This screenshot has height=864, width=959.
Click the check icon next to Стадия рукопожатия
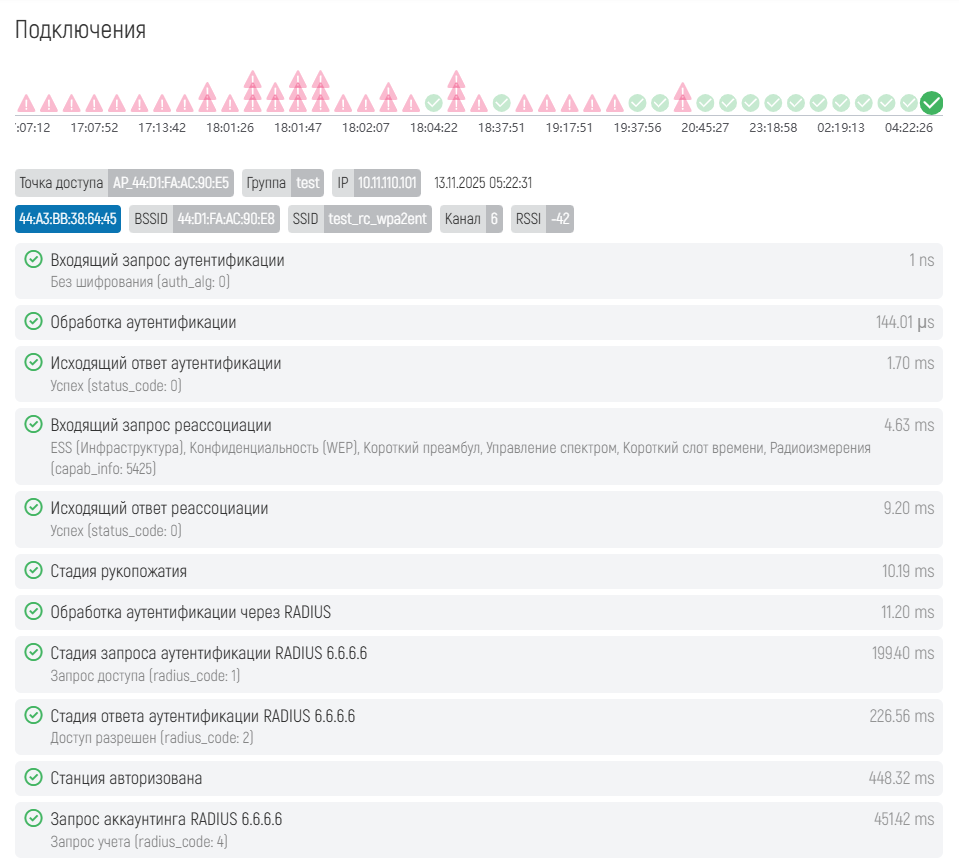(x=33, y=571)
